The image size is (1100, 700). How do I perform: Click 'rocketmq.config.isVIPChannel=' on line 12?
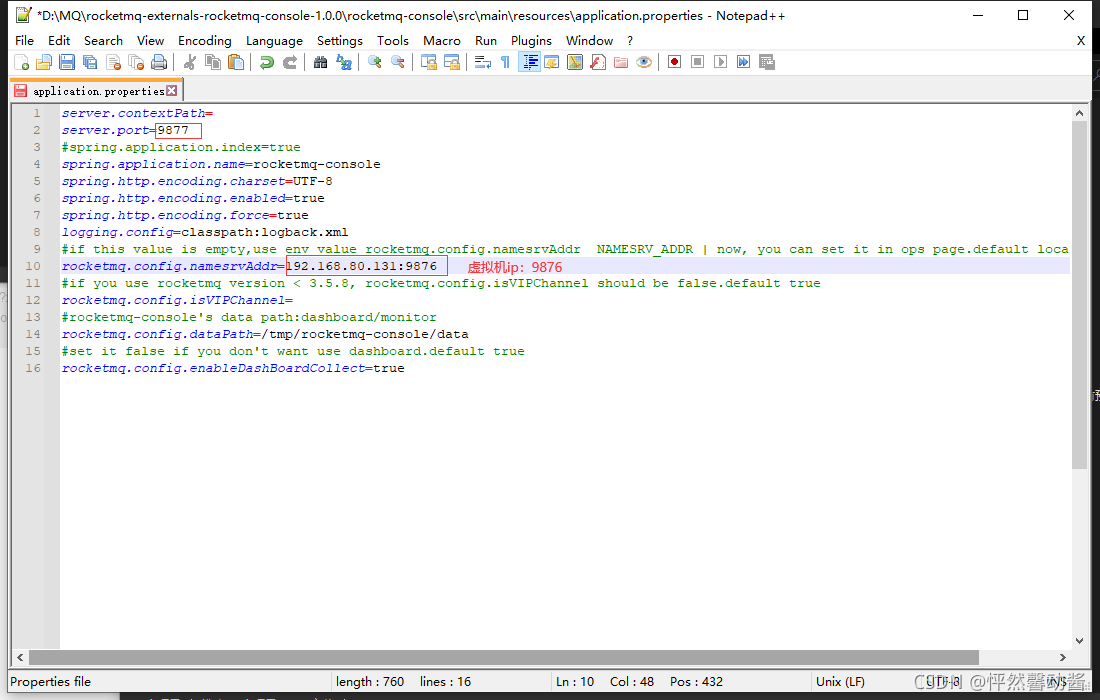coord(177,300)
